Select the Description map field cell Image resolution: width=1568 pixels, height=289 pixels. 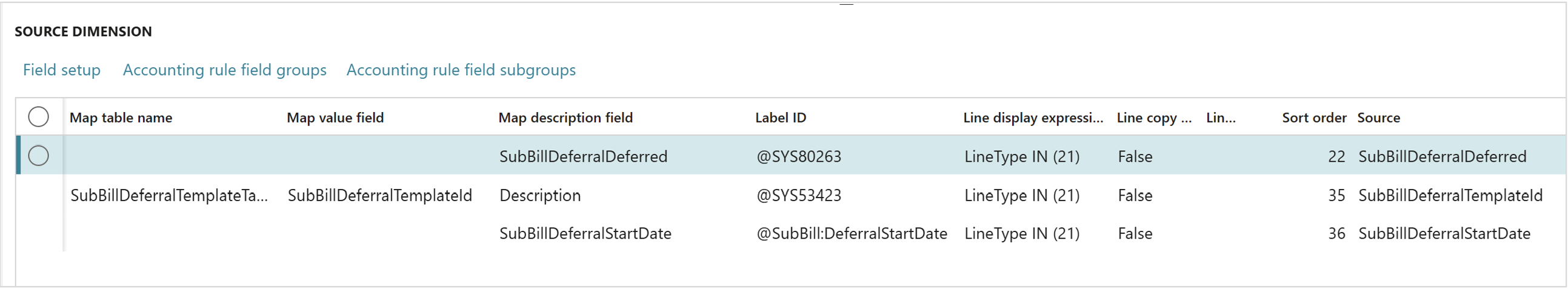point(540,195)
